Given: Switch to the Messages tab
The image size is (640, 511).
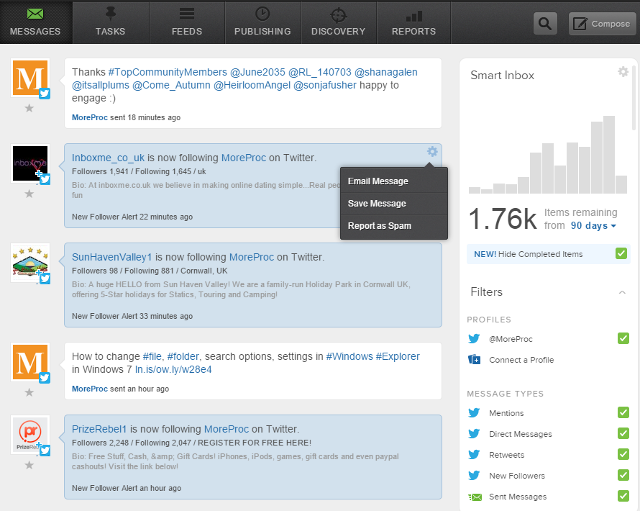Looking at the screenshot, I should (x=35, y=22).
